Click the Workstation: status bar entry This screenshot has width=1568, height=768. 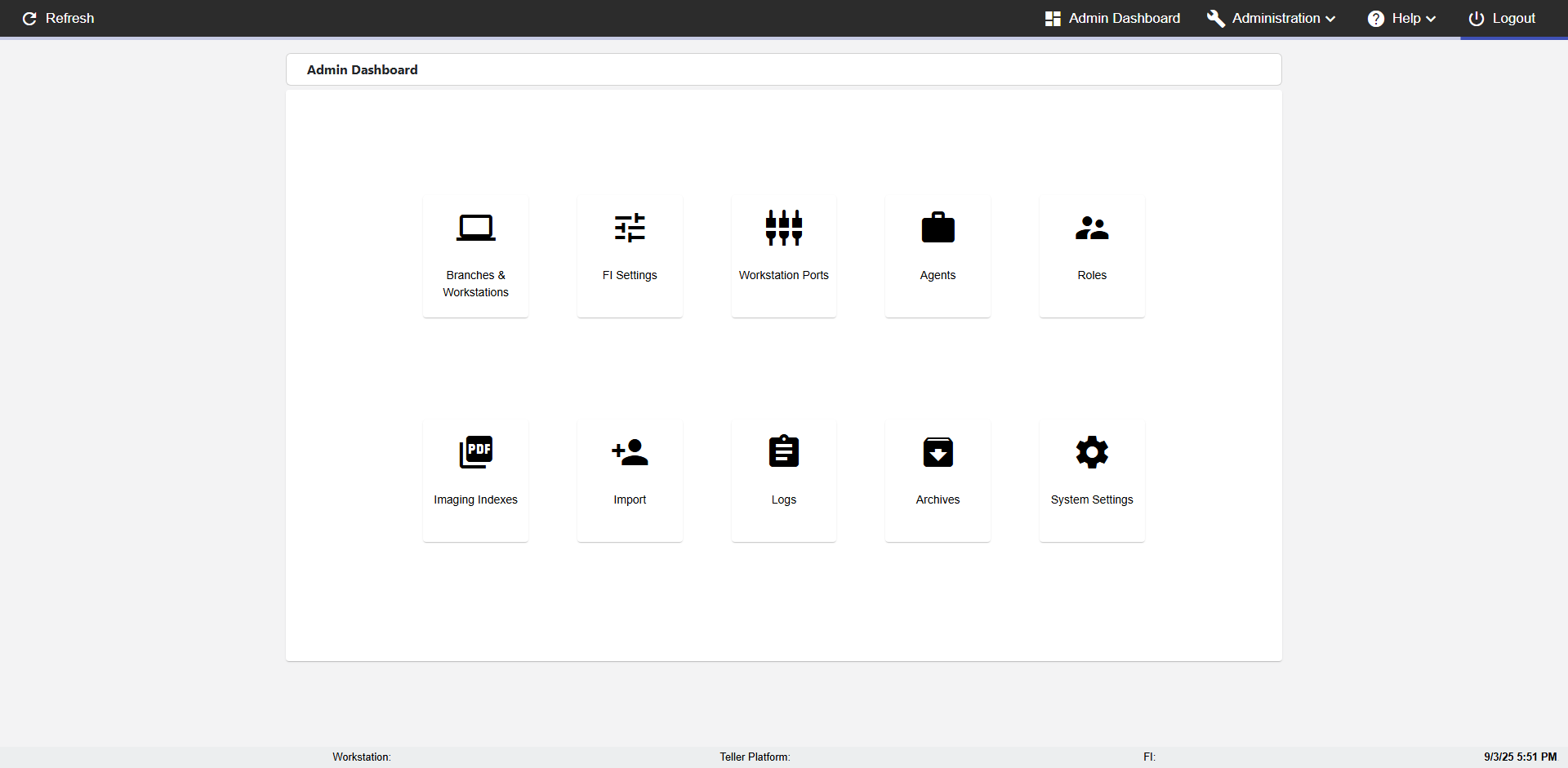pos(362,757)
